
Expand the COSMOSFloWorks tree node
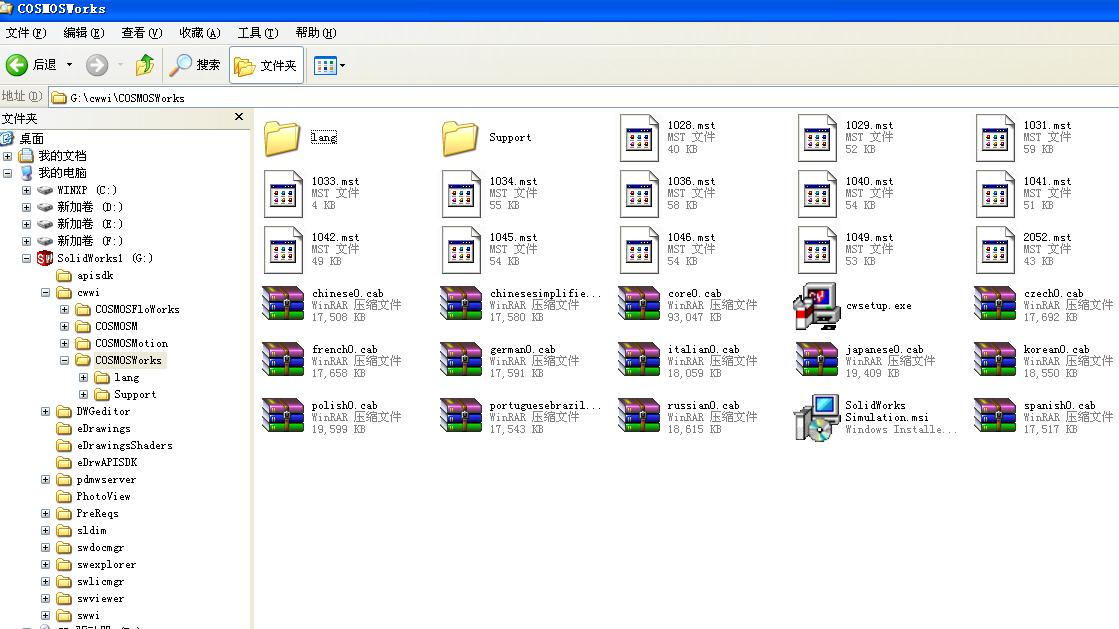pos(64,309)
